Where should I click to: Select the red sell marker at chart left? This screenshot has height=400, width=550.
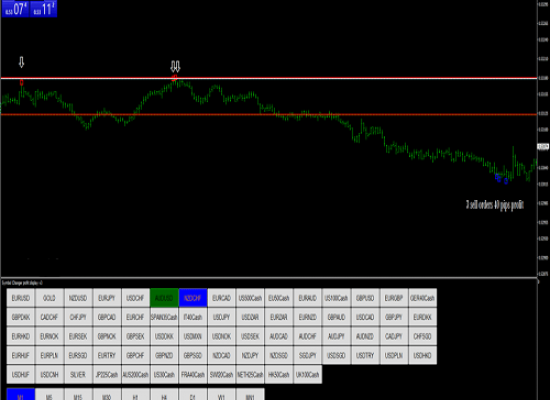tap(22, 82)
